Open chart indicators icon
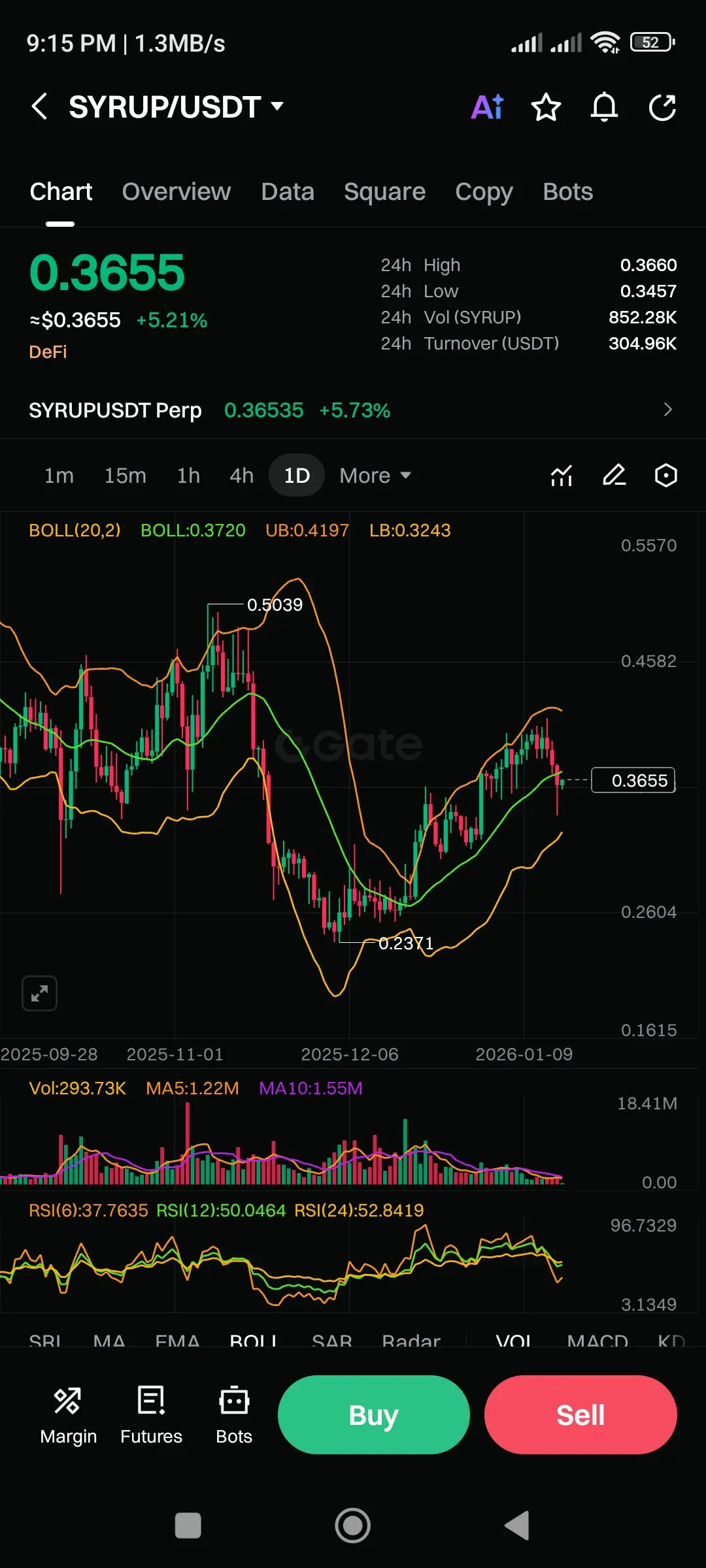This screenshot has width=706, height=1568. click(x=562, y=475)
